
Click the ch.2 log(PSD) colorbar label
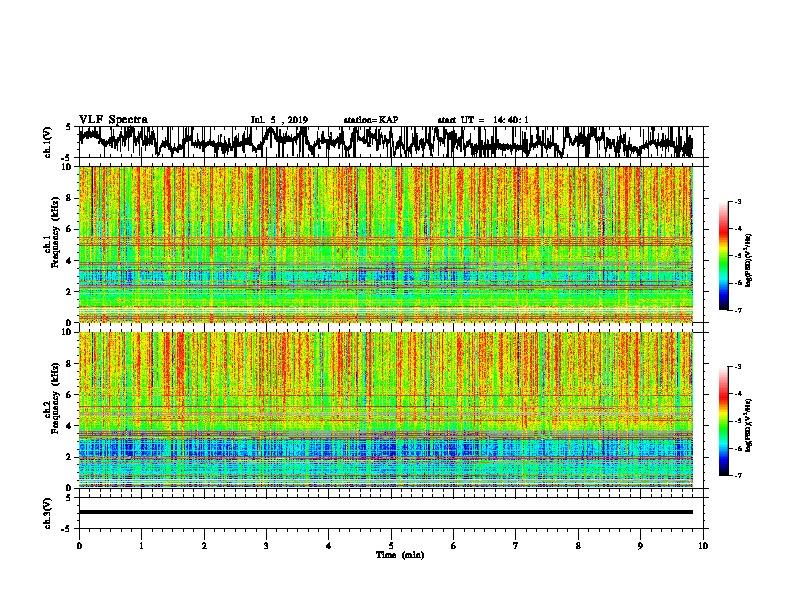(748, 425)
